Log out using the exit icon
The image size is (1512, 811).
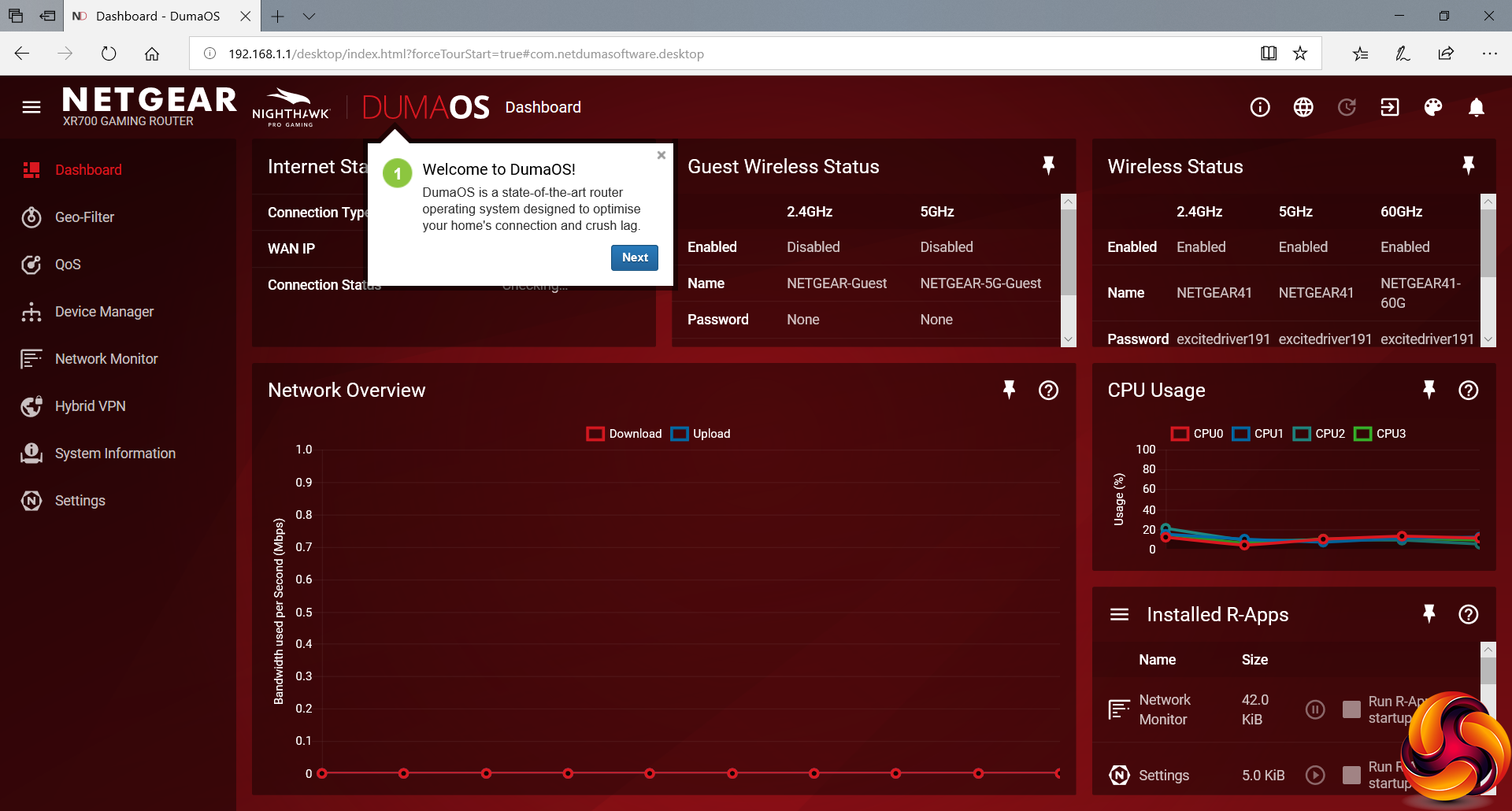tap(1390, 107)
